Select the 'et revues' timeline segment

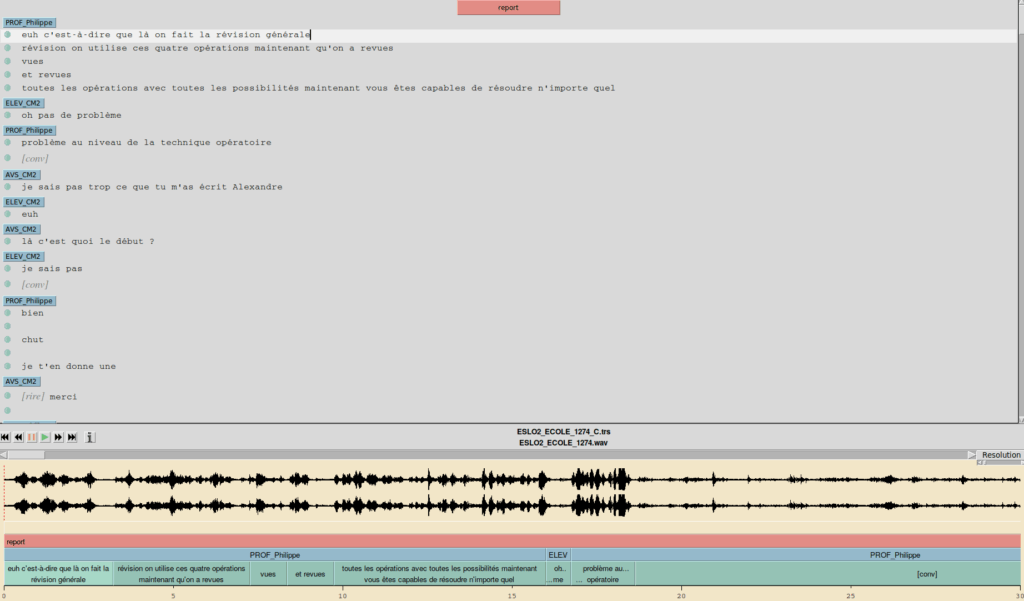tap(310, 574)
